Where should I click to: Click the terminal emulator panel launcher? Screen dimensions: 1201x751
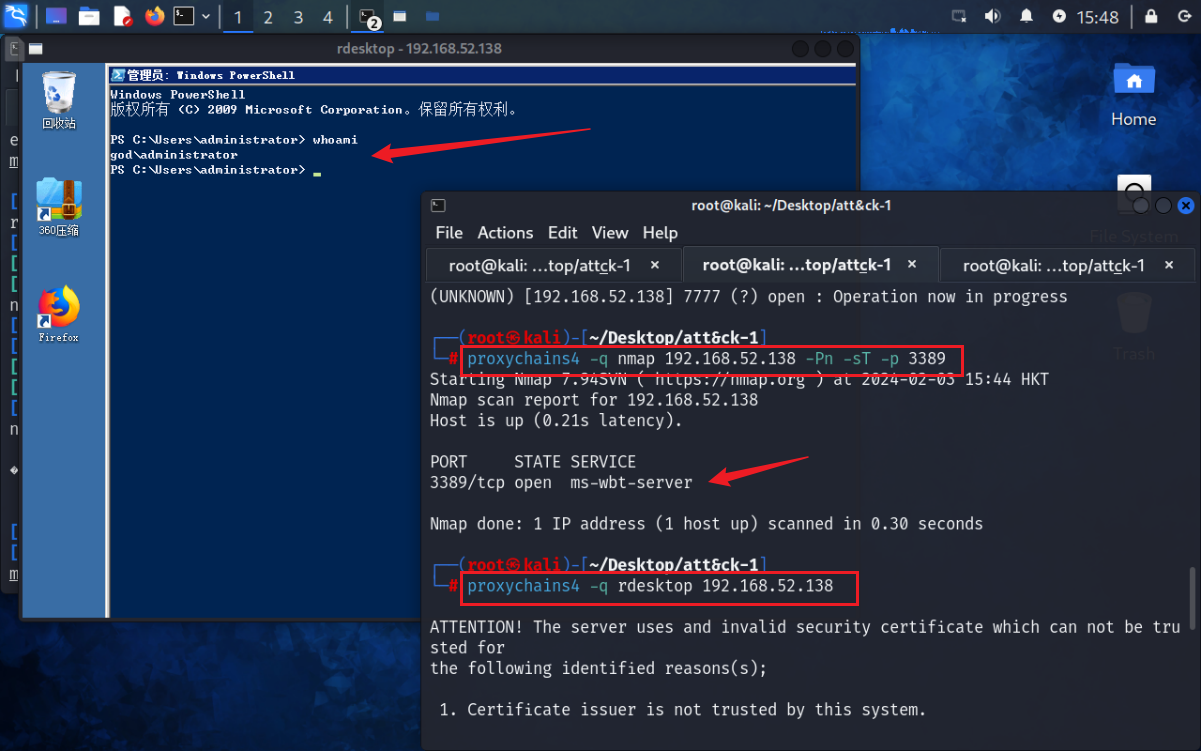click(184, 16)
